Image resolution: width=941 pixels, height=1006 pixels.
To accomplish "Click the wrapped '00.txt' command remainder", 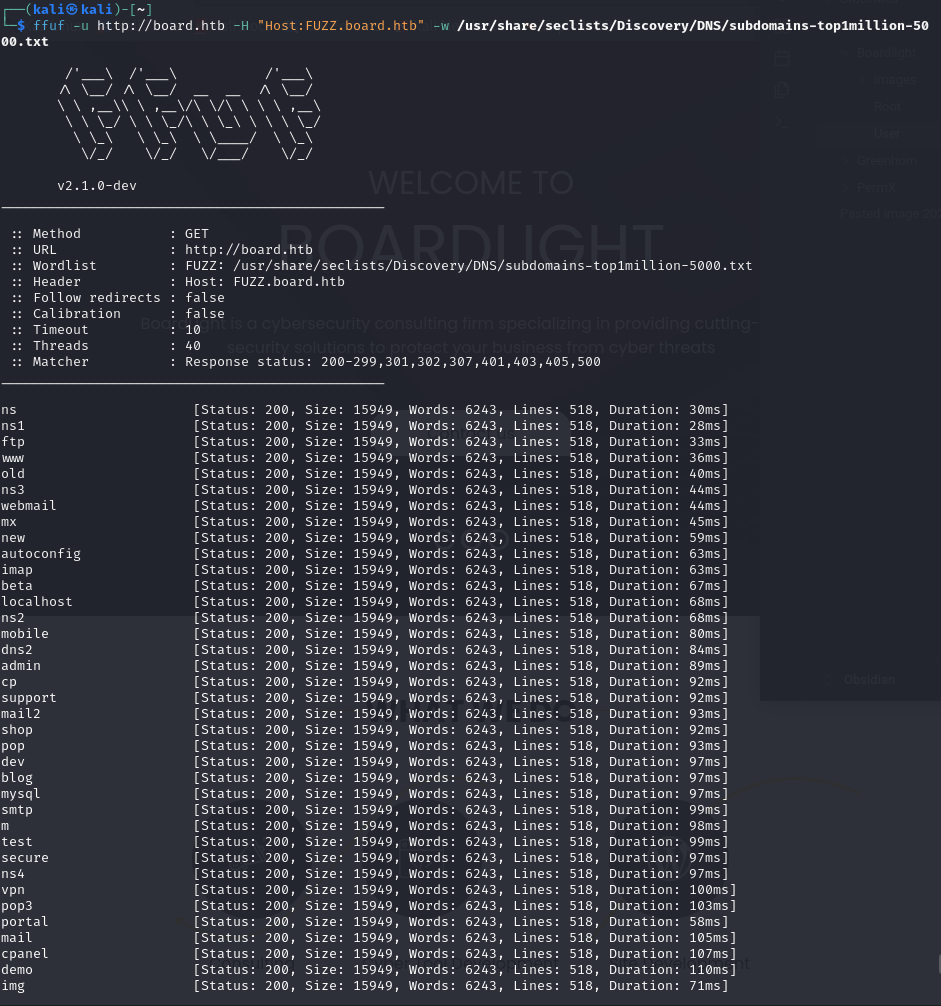I will point(24,42).
